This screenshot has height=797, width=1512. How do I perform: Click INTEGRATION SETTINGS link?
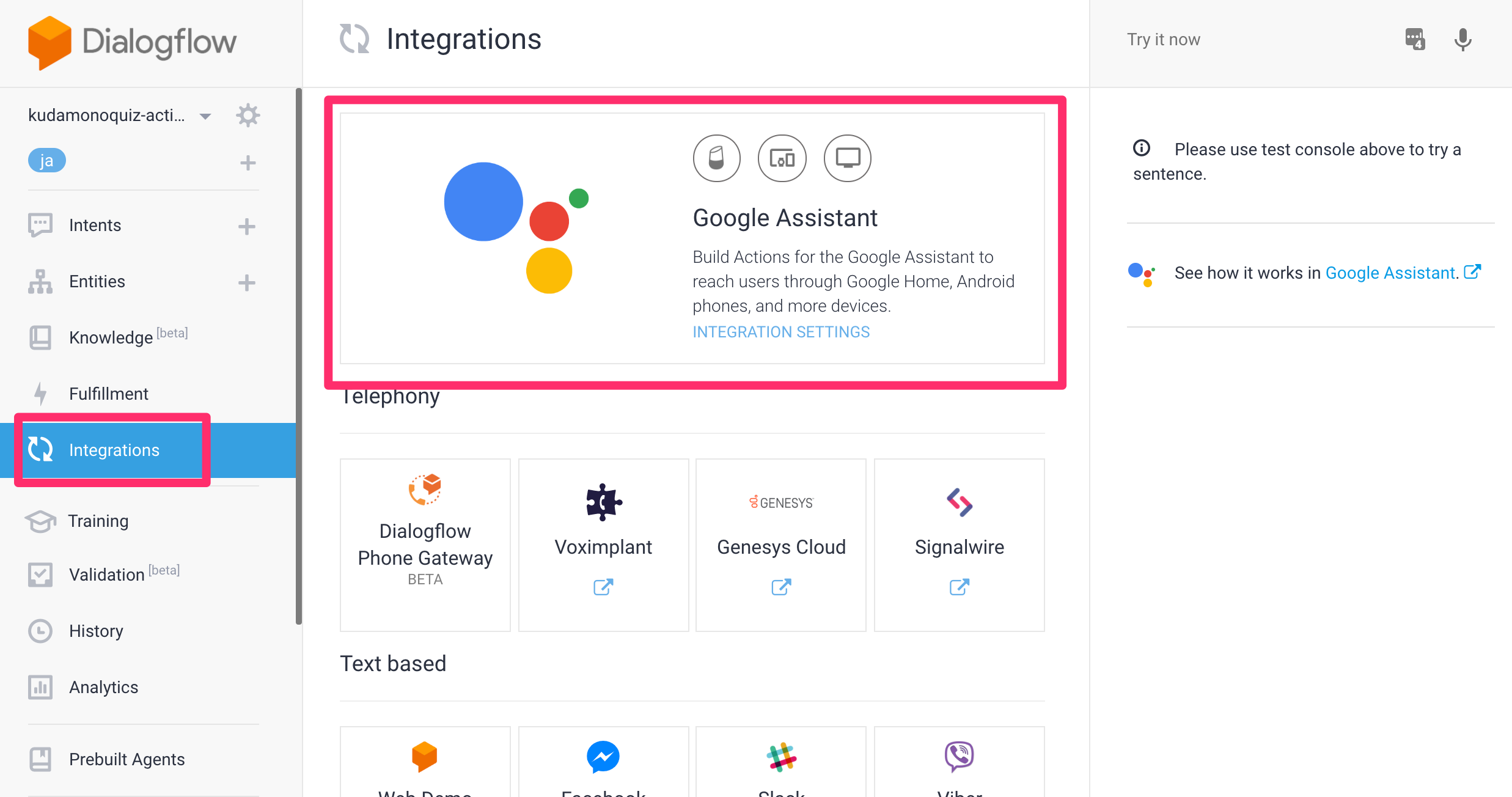tap(780, 332)
